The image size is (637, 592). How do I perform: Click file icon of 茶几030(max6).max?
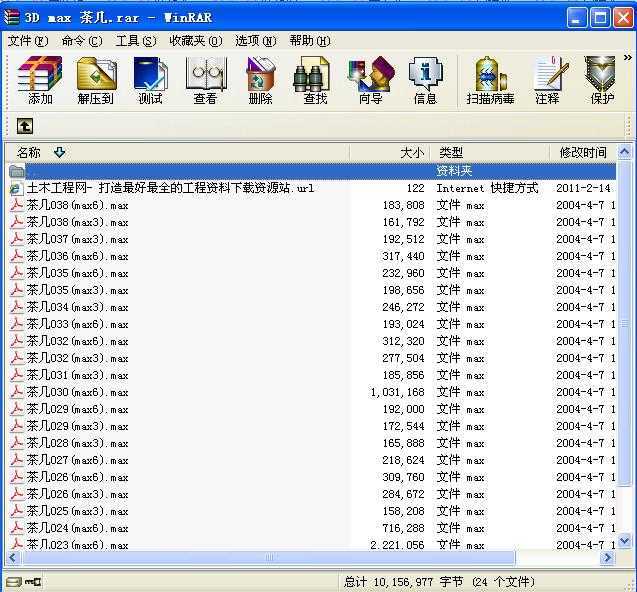pyautogui.click(x=16, y=392)
